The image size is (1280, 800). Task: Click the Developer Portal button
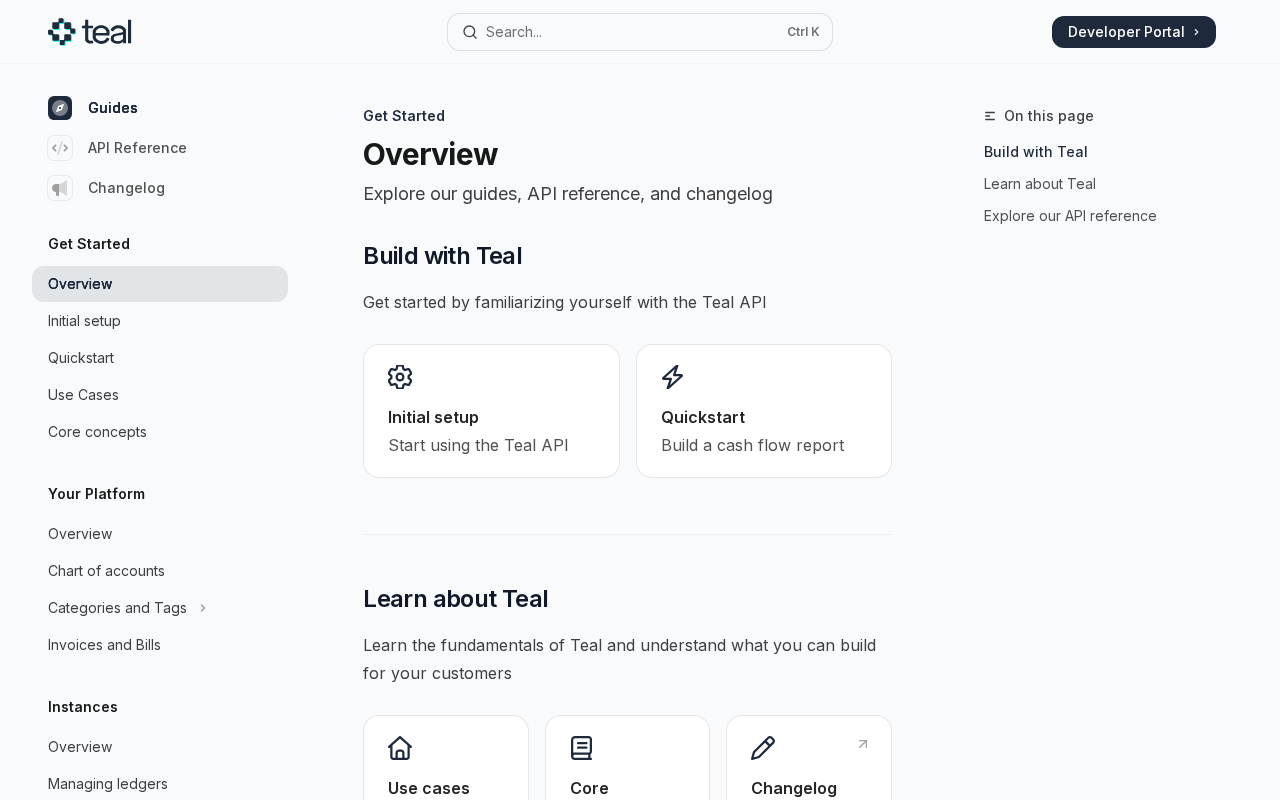[x=1134, y=32]
